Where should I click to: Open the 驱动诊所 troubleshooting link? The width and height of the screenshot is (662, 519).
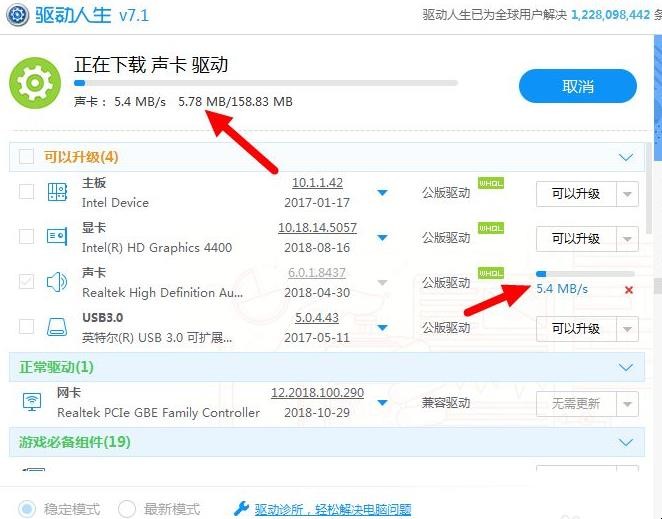click(333, 510)
